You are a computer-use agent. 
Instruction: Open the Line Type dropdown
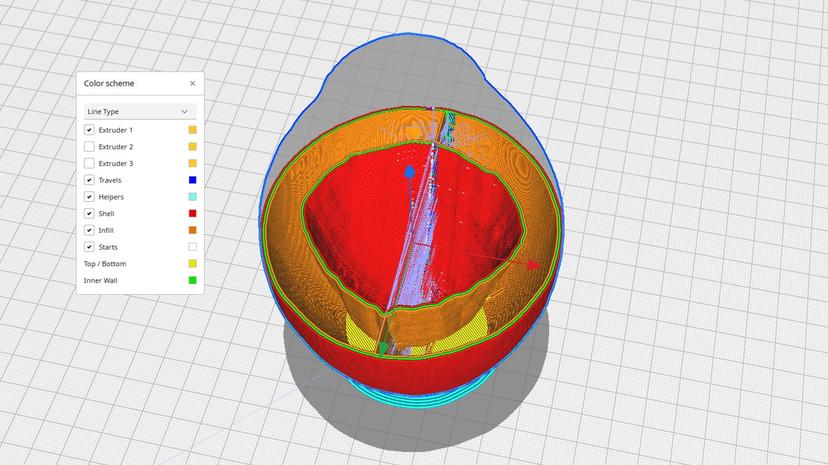point(139,111)
